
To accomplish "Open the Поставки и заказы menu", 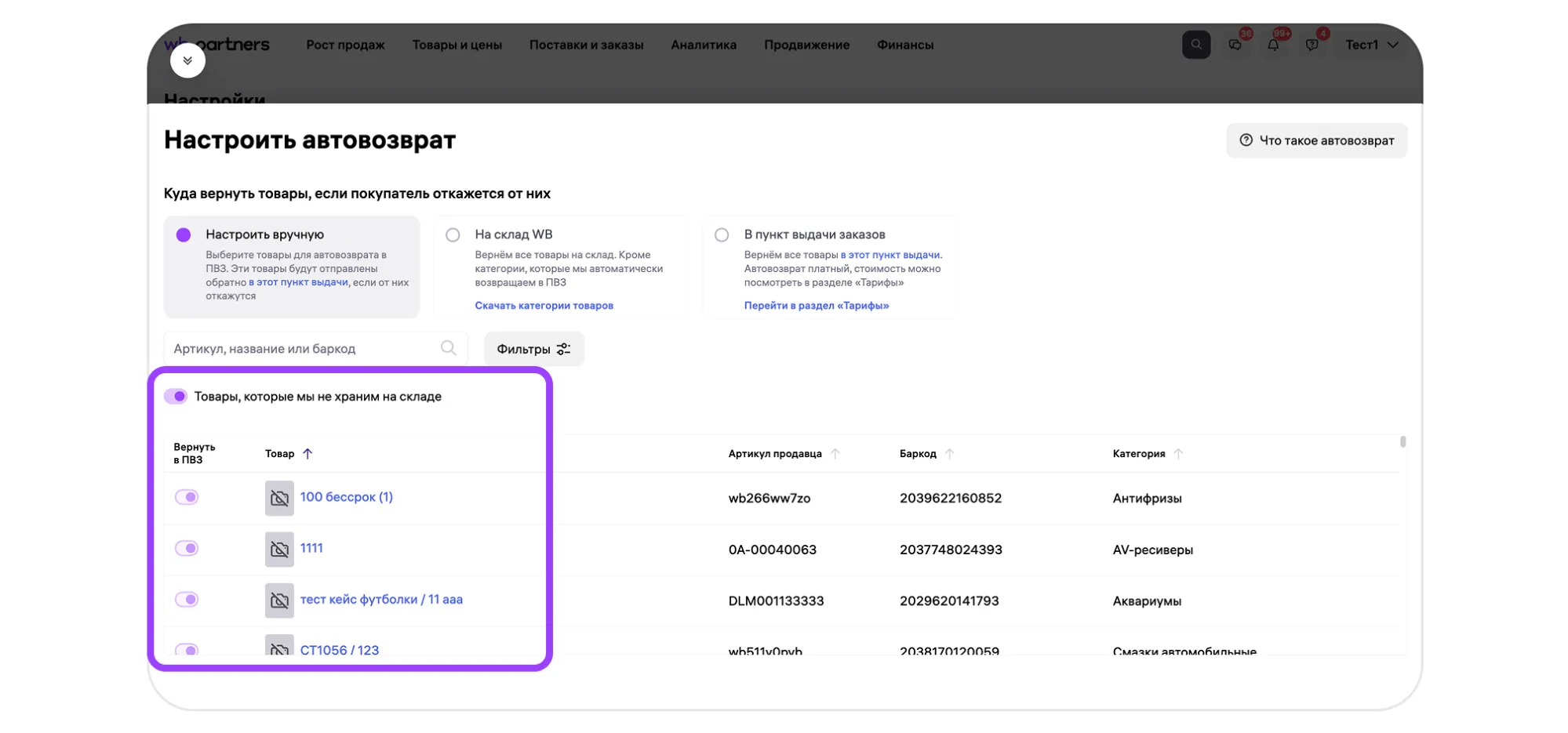I will (587, 45).
